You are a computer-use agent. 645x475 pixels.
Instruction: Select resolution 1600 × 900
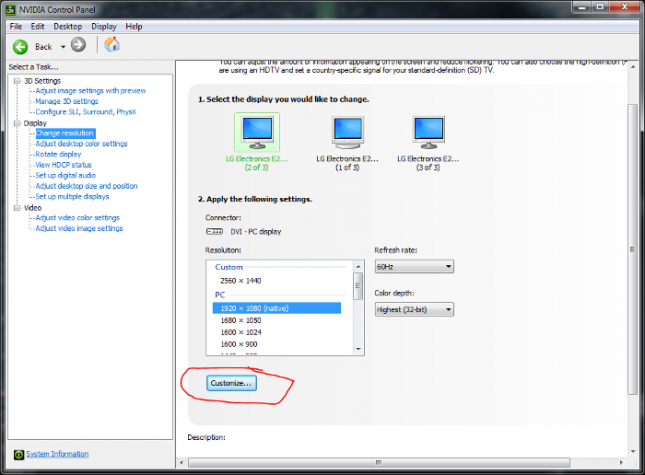239,344
